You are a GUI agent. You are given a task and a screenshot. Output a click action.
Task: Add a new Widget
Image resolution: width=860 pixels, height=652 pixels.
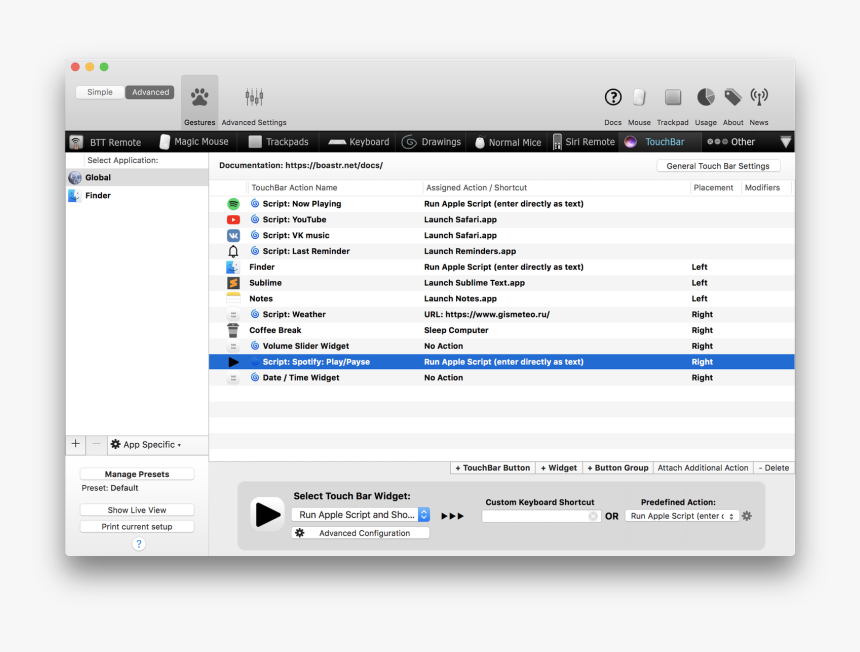(558, 468)
